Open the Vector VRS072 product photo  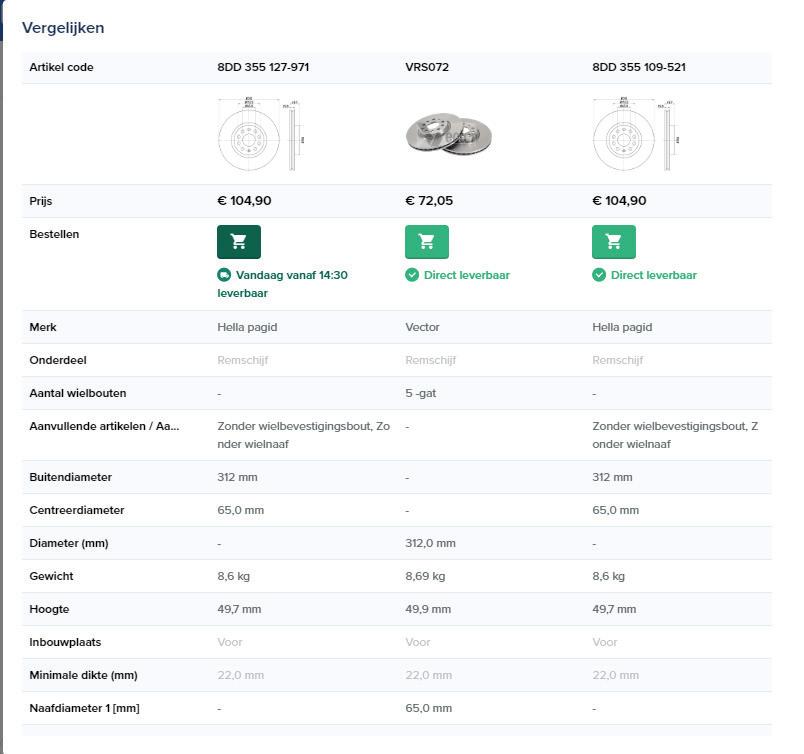[x=449, y=134]
